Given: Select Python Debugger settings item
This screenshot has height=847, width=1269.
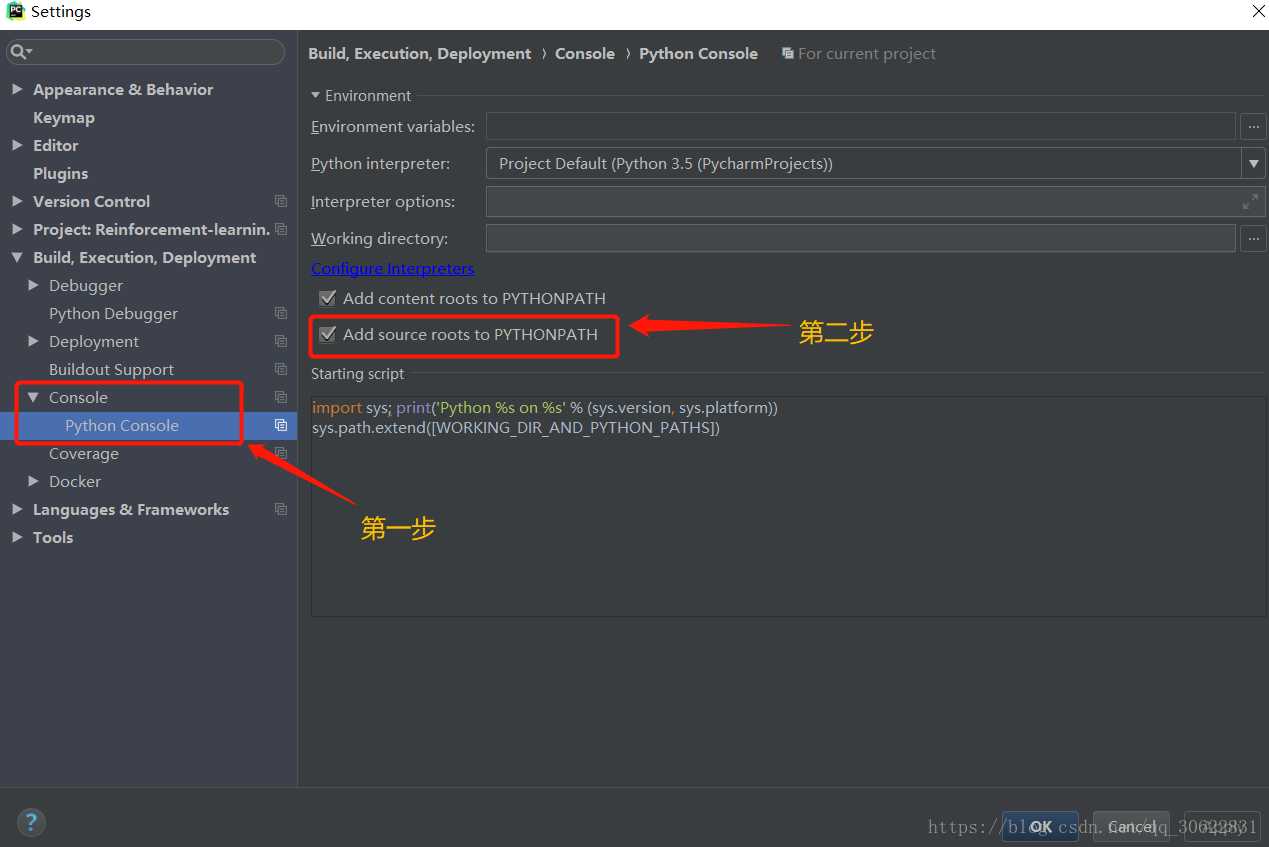Looking at the screenshot, I should point(113,313).
